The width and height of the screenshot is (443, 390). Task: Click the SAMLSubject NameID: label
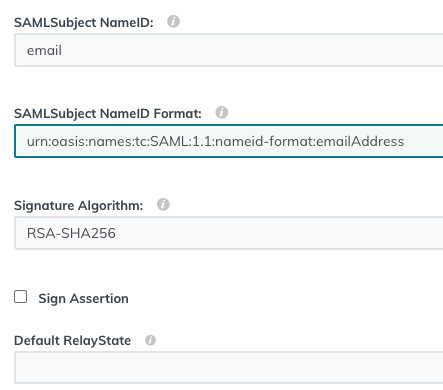point(84,23)
